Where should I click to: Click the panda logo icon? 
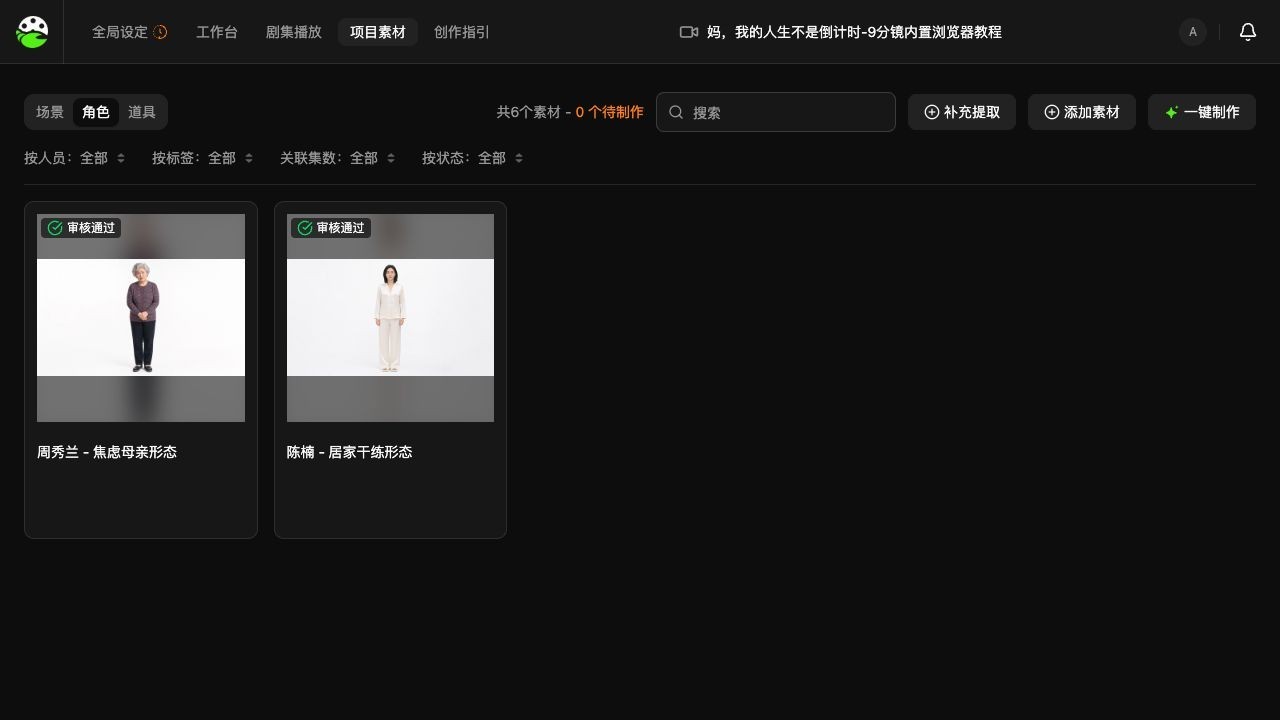tap(32, 32)
